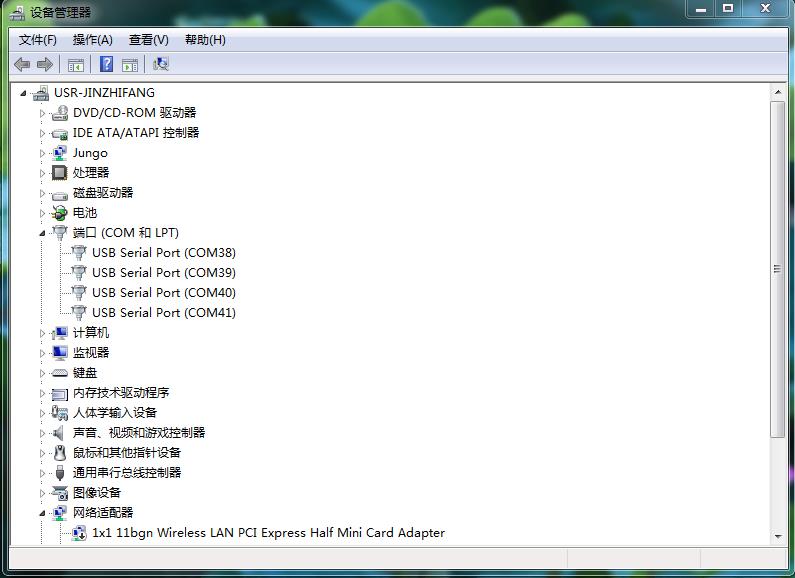Click the Forward arrow in the toolbar
The width and height of the screenshot is (795, 578).
pos(44,64)
